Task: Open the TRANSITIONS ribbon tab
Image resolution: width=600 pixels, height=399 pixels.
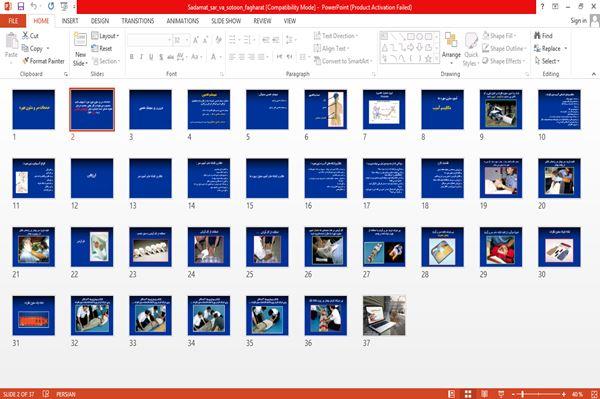Action: [138, 21]
